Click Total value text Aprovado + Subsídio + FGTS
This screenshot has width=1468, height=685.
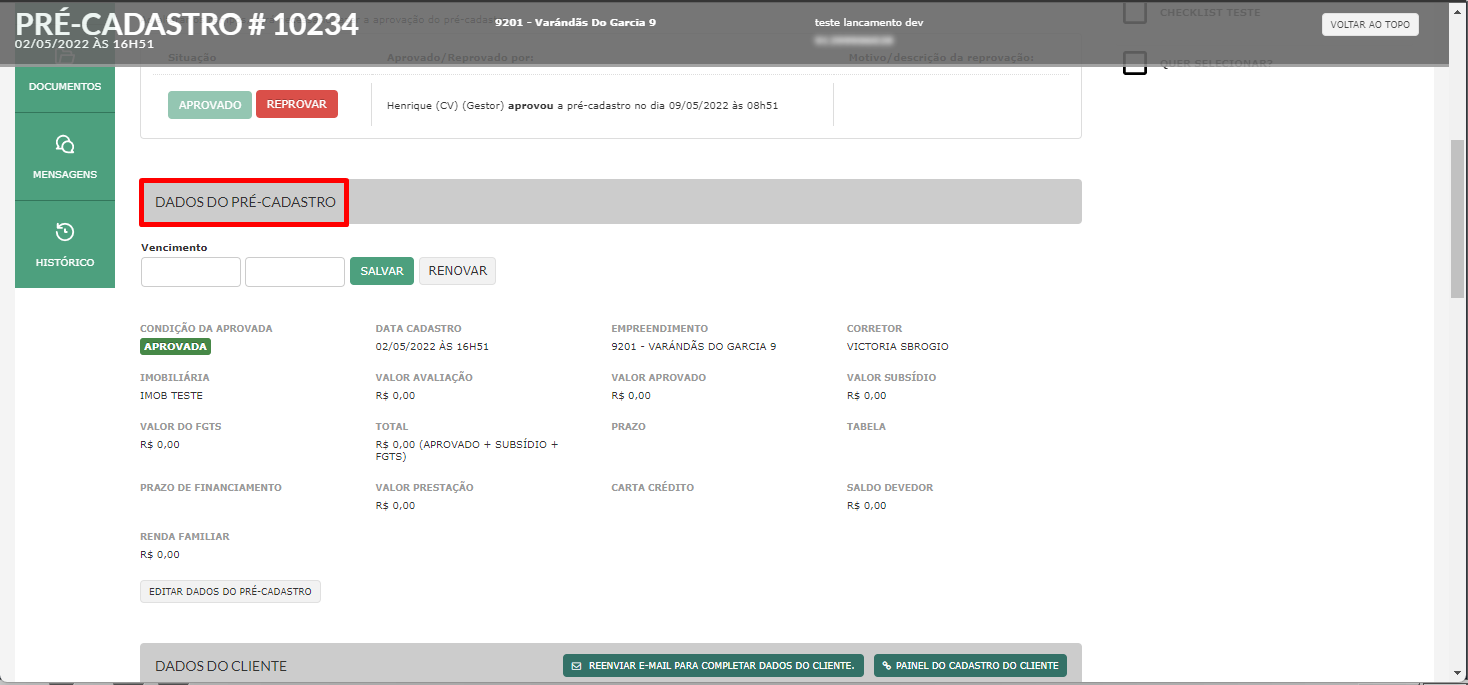(x=467, y=450)
